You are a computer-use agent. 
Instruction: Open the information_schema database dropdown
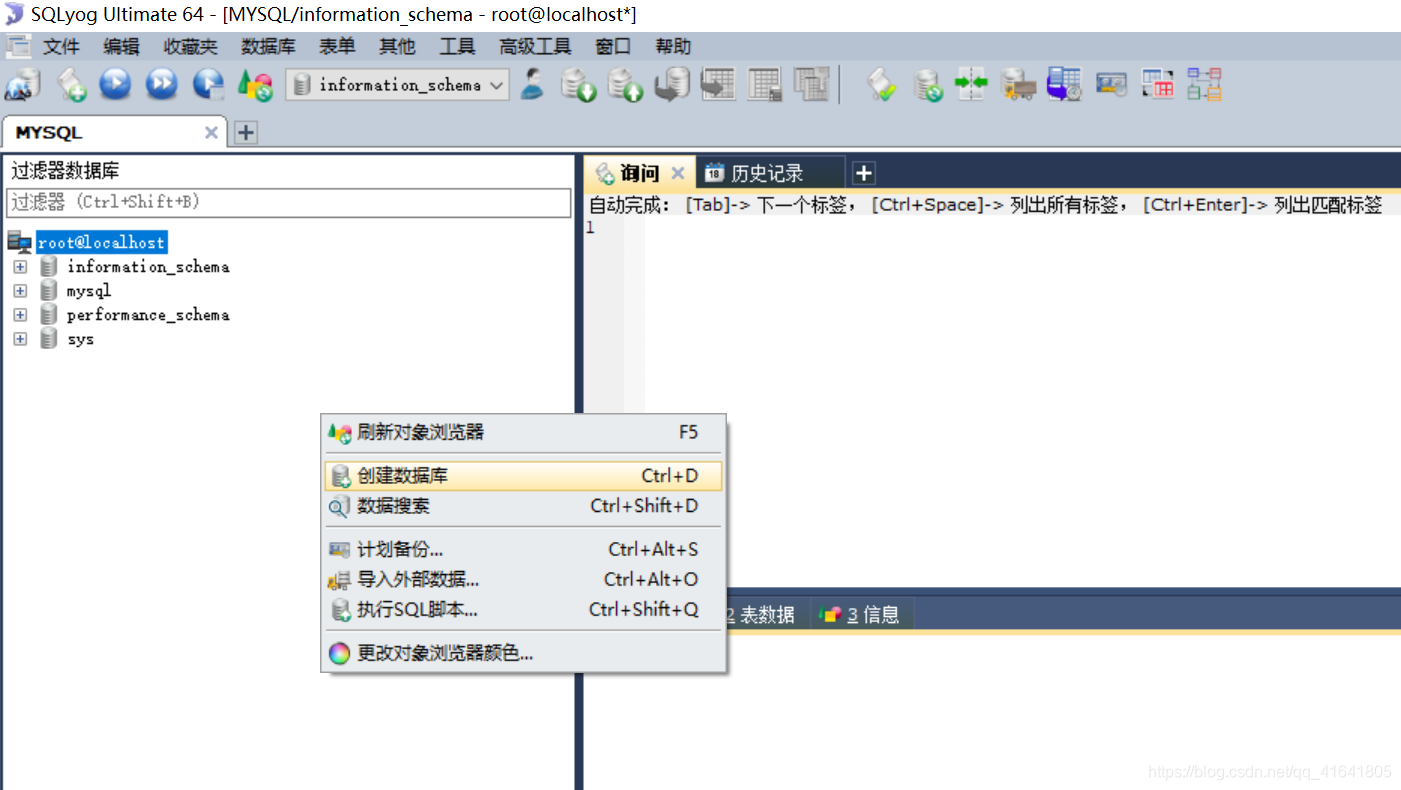click(398, 85)
